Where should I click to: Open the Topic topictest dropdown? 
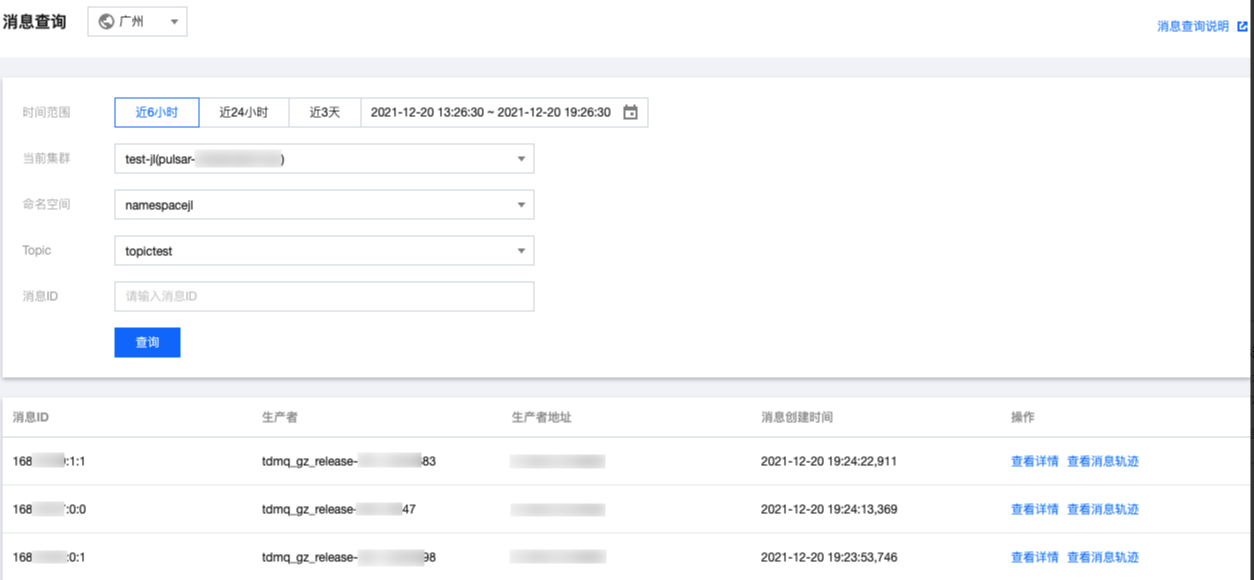pos(324,251)
